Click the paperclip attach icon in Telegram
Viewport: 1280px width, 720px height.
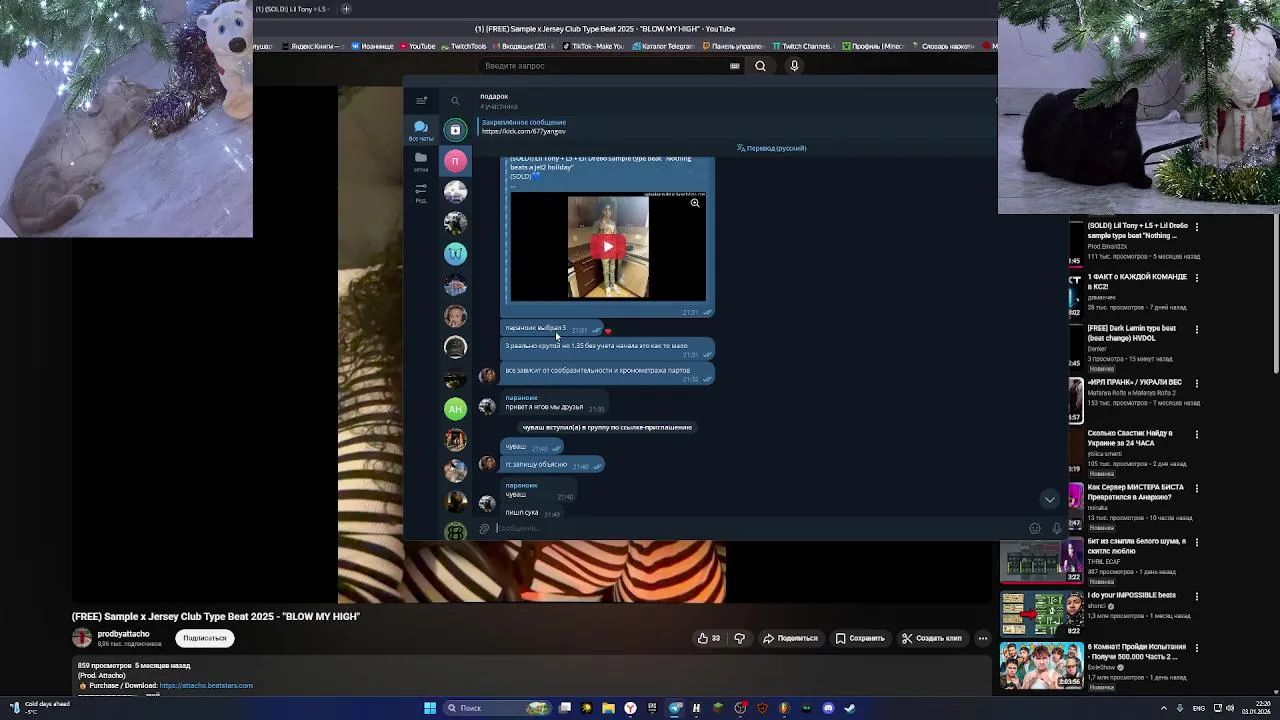[x=484, y=528]
